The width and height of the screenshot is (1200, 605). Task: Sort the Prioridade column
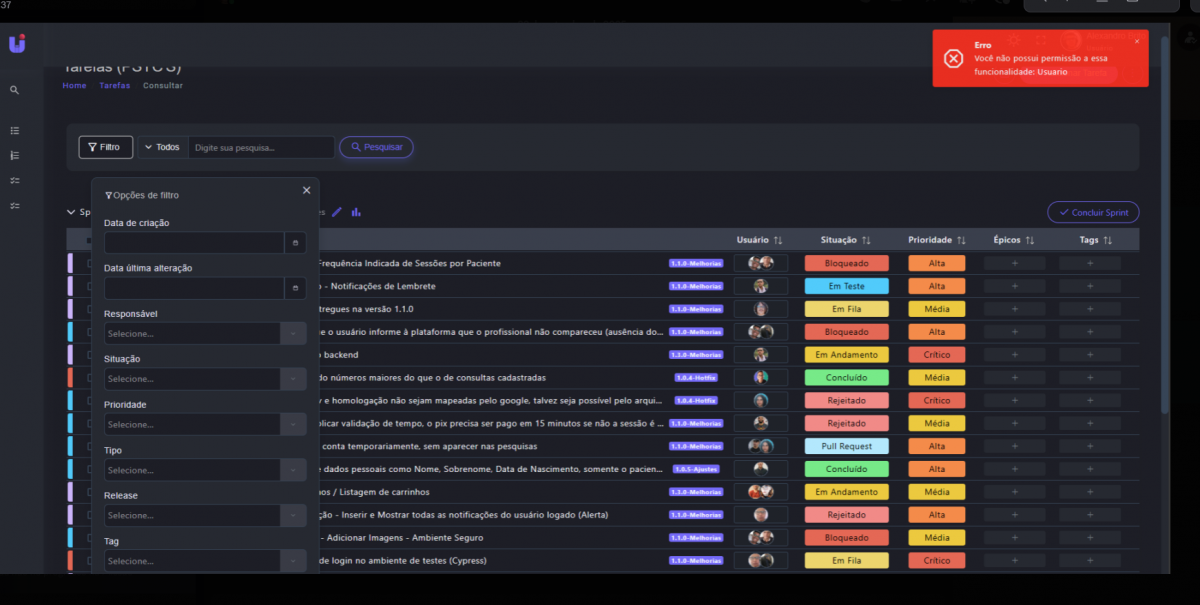(961, 241)
